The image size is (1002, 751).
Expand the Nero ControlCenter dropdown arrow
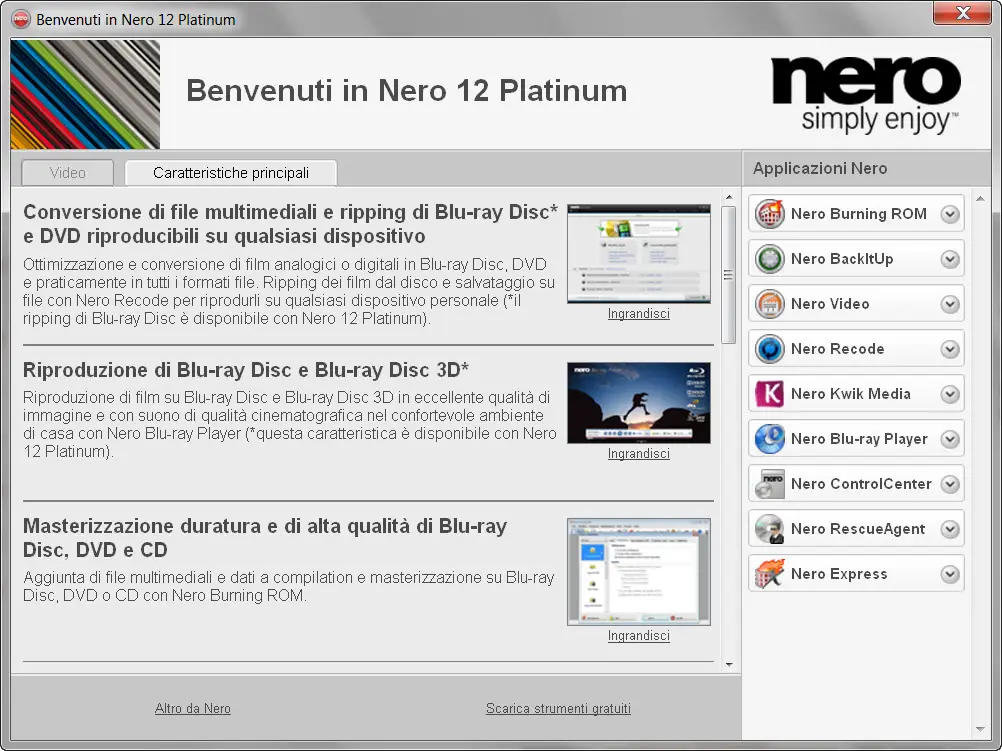click(x=950, y=484)
